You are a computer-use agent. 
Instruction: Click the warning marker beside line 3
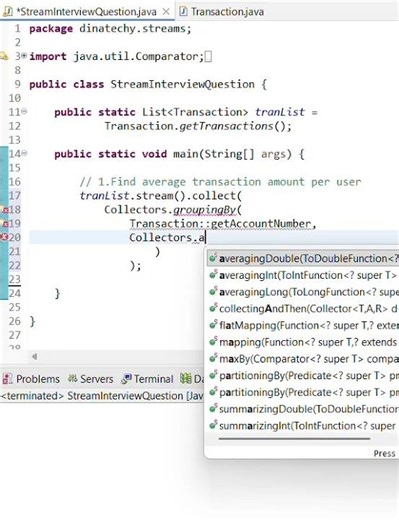(x=4, y=56)
